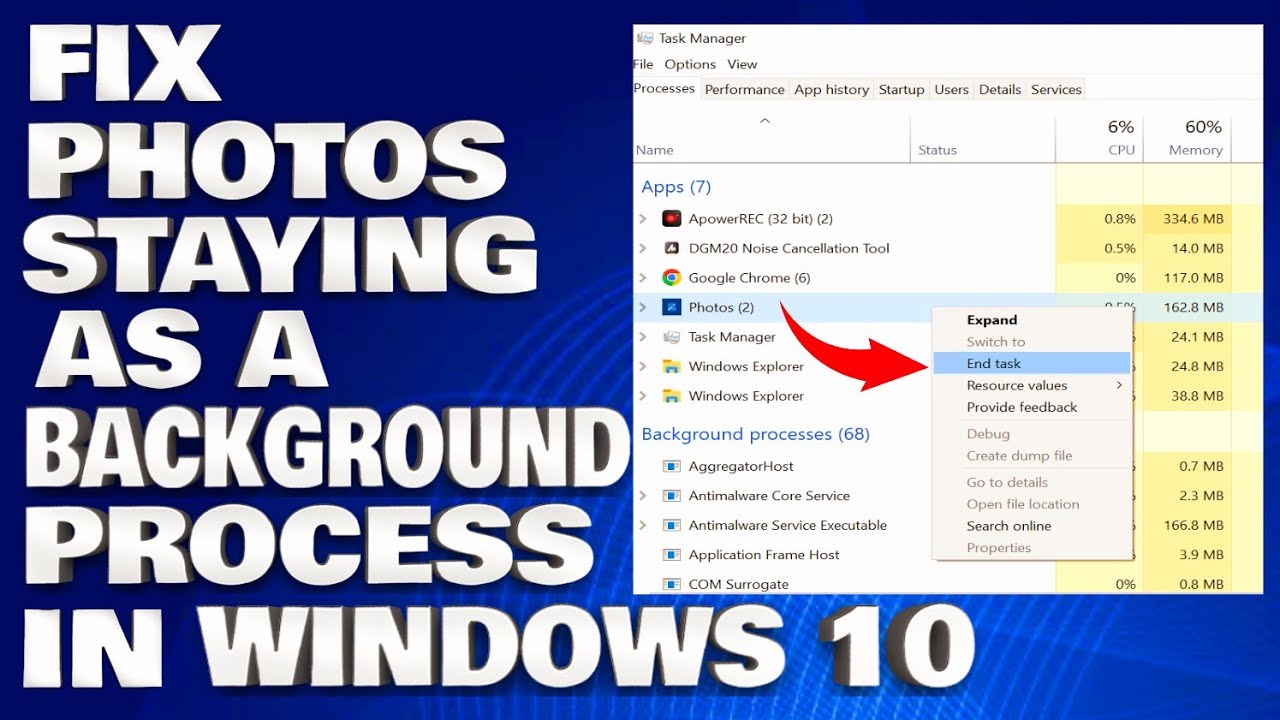This screenshot has width=1280, height=720.
Task: Select the COM Surrogate process name
Action: (x=738, y=584)
